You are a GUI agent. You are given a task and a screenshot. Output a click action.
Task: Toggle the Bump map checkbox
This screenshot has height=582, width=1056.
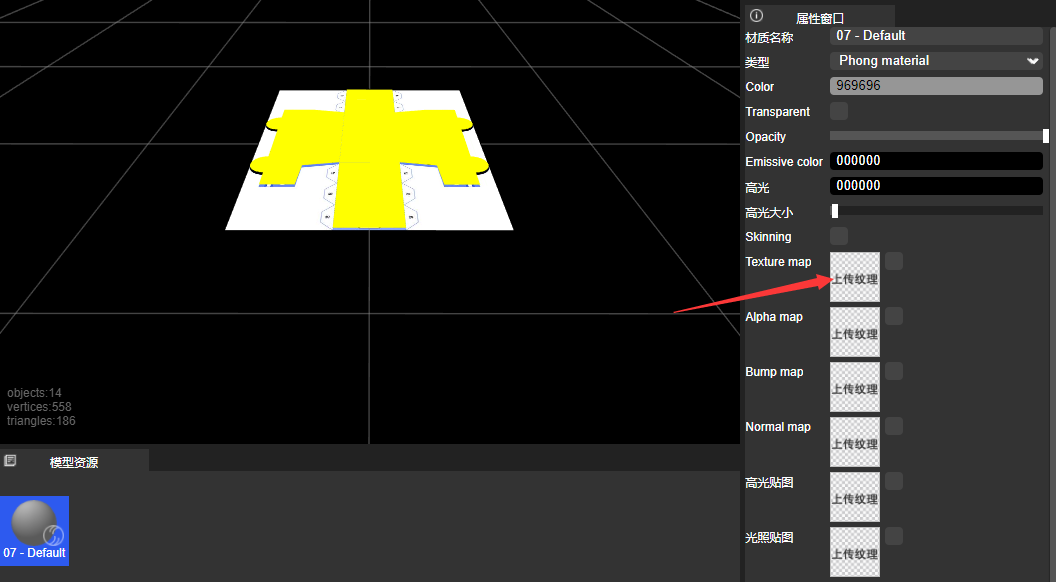coord(894,371)
